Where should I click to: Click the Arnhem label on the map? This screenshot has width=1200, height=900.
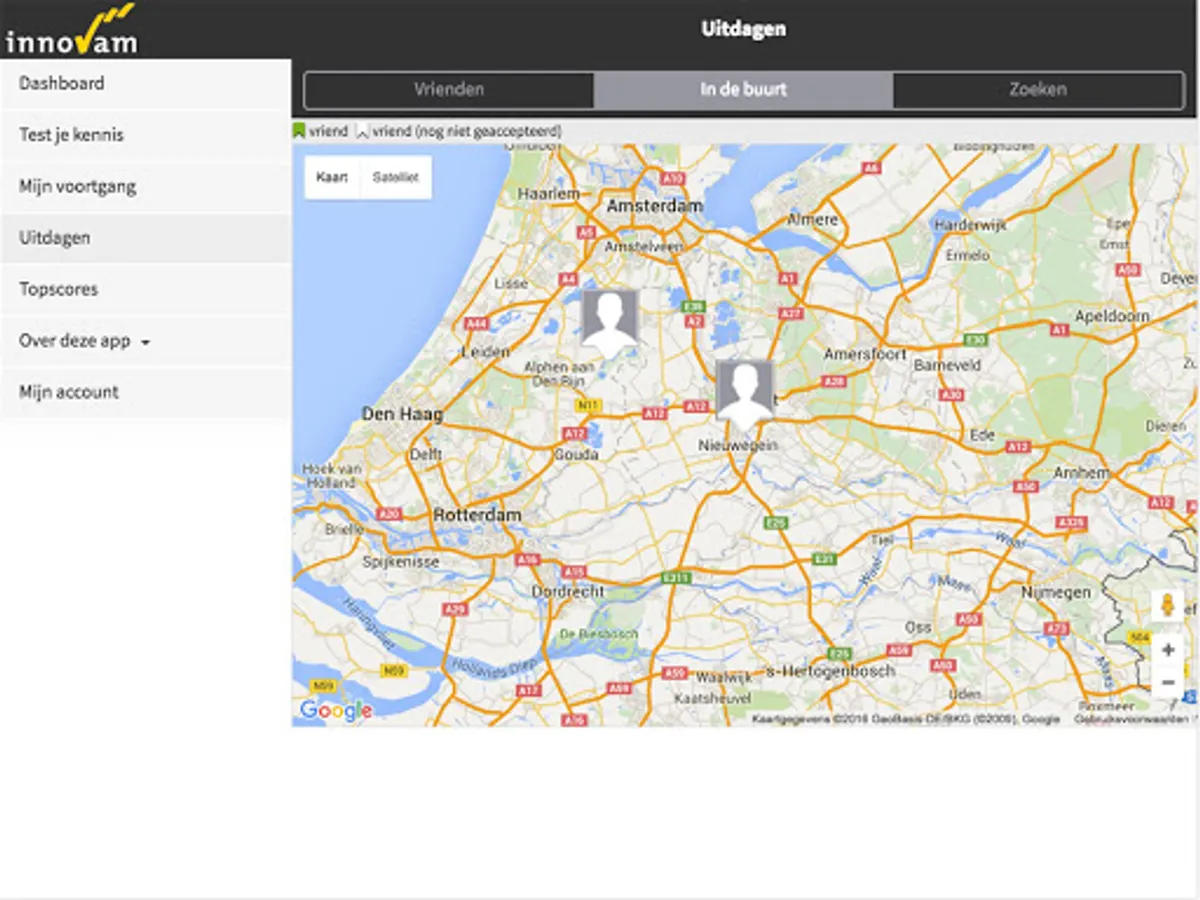point(1080,472)
